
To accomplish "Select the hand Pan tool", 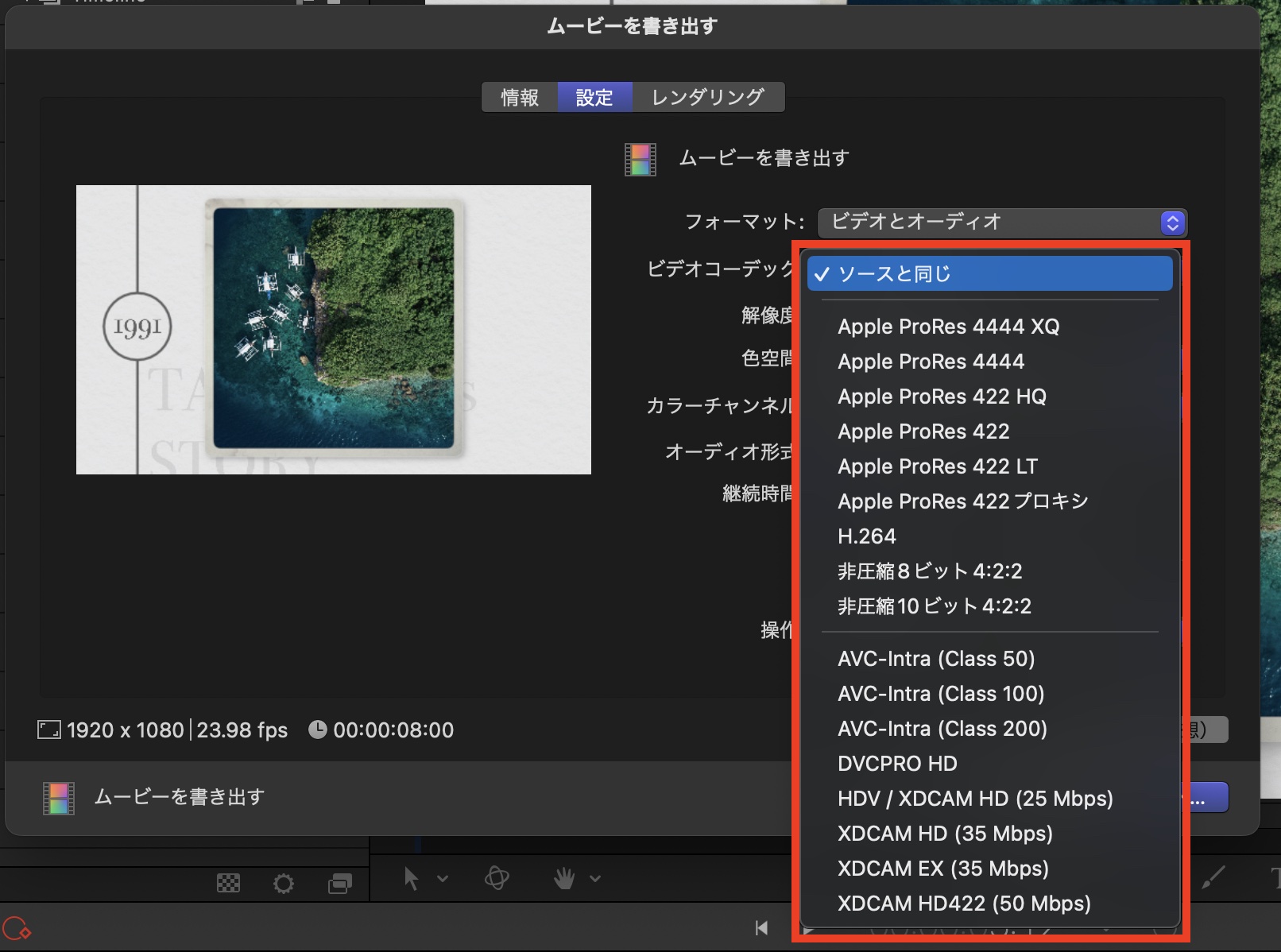I will point(564,878).
